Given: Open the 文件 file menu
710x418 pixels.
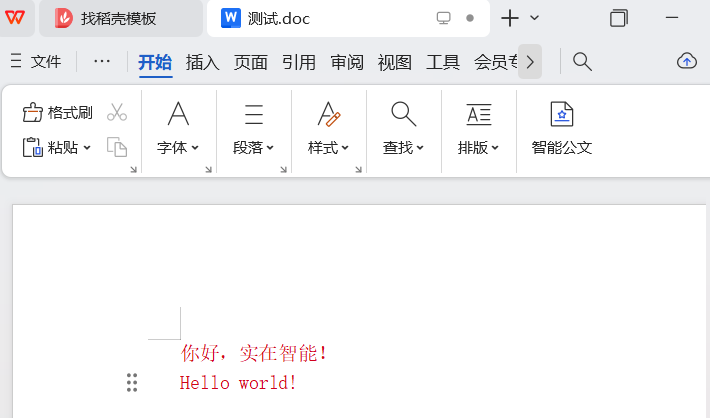Looking at the screenshot, I should [36, 62].
